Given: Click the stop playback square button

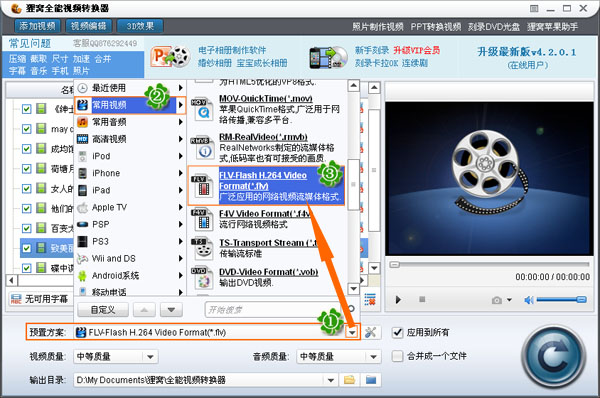Looking at the screenshot, I should (422, 299).
